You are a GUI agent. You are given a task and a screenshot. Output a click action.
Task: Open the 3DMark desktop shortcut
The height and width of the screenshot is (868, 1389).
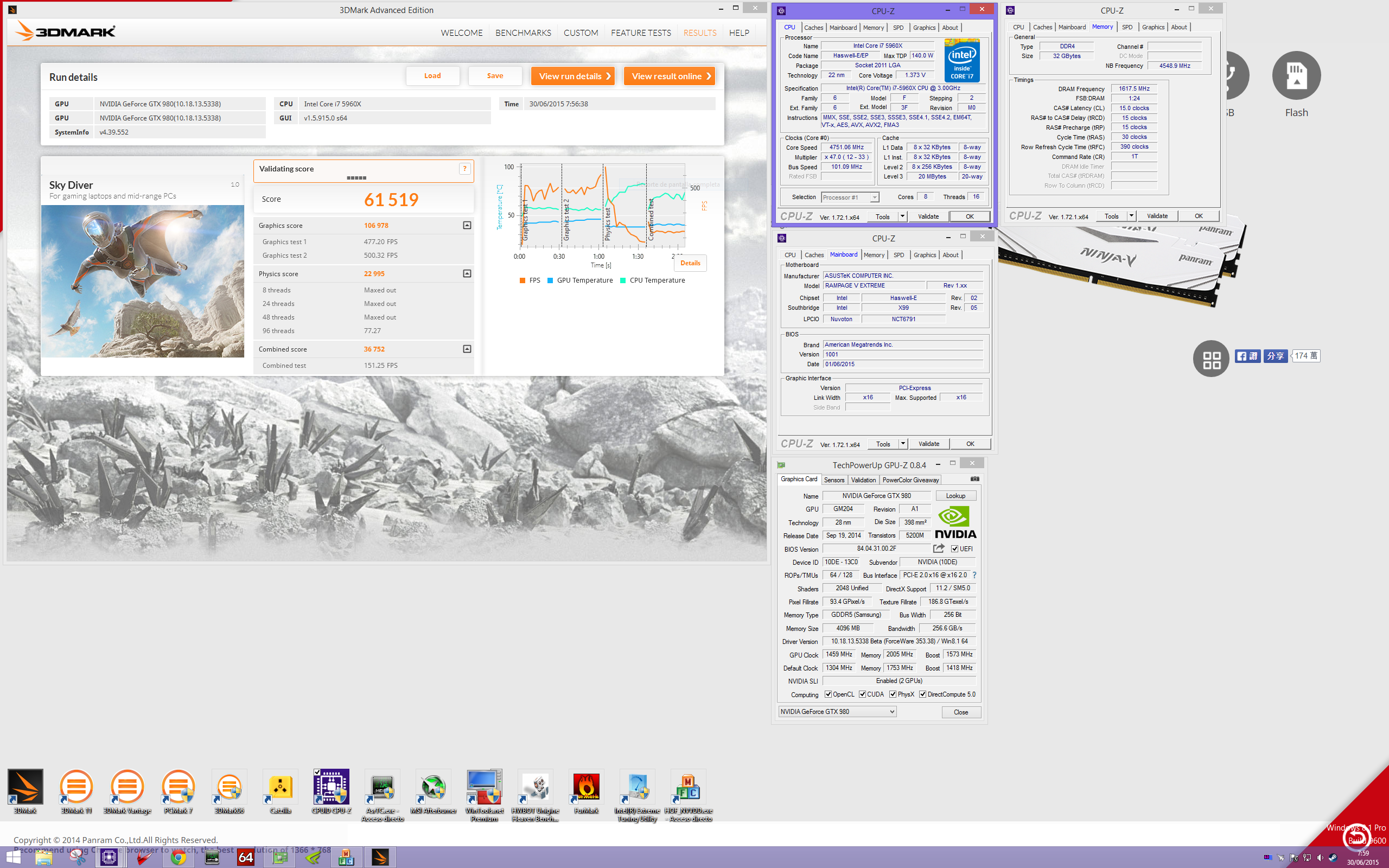click(26, 791)
